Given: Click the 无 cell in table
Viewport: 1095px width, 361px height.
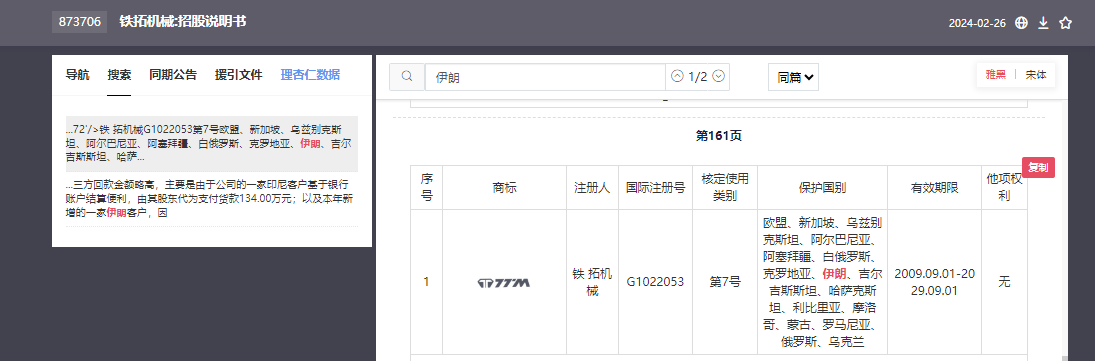Looking at the screenshot, I should click(1004, 282).
